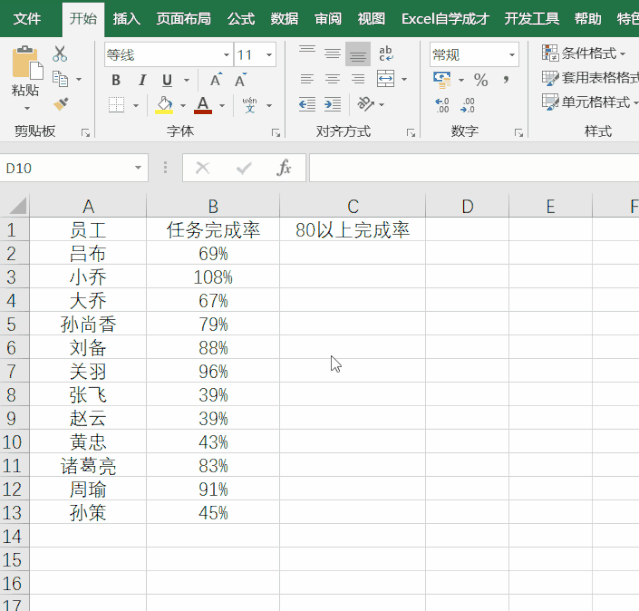
Task: Click the Copy icon
Action: [x=60, y=79]
